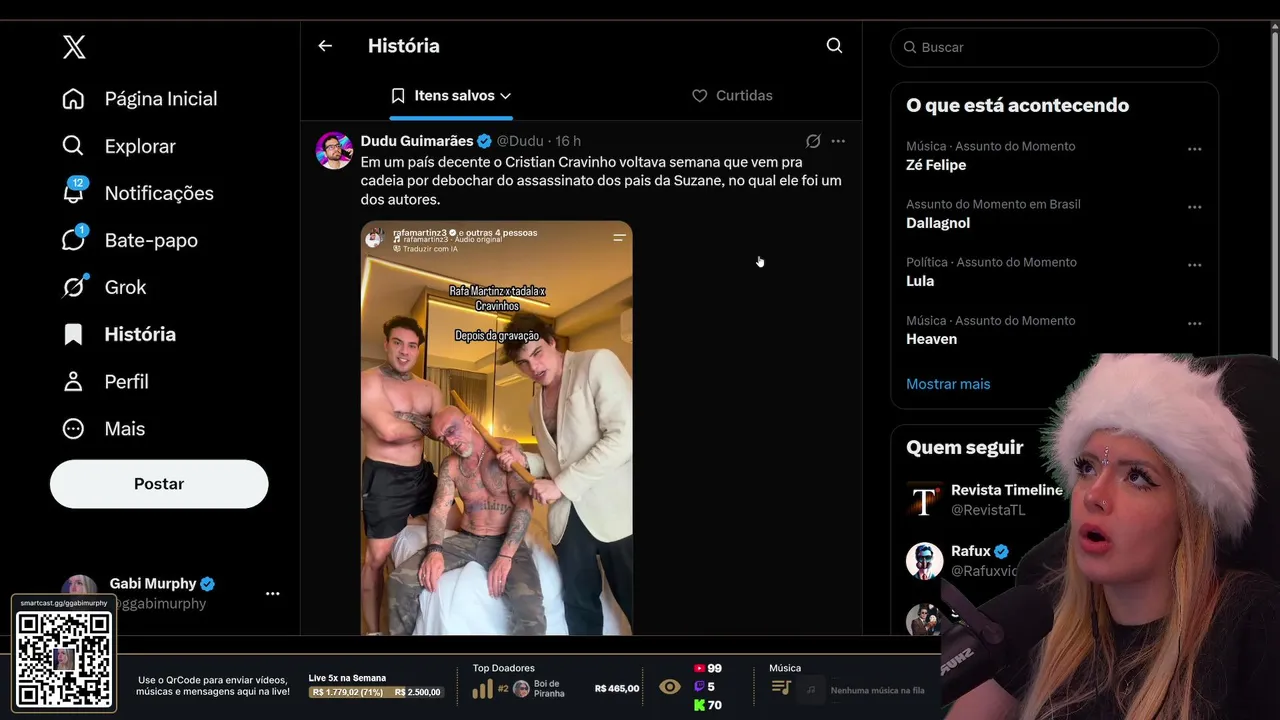Click the Kick viewer count 70
The image size is (1280, 720).
click(x=707, y=705)
